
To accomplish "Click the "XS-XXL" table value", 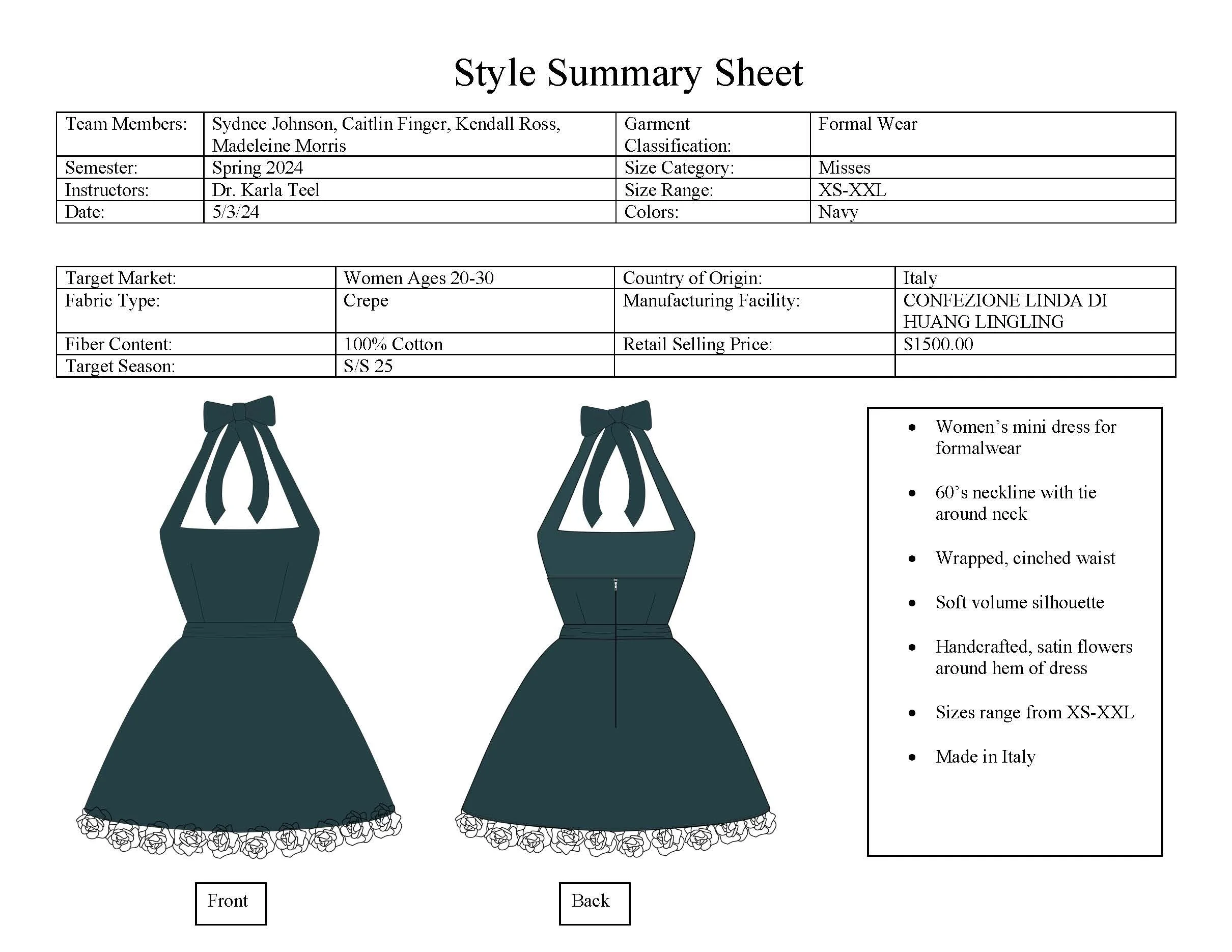I will 852,190.
